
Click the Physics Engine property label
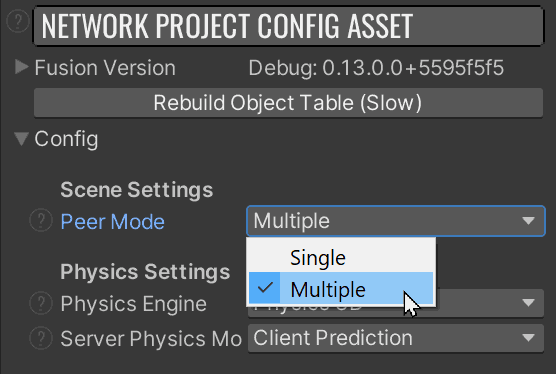point(133,304)
